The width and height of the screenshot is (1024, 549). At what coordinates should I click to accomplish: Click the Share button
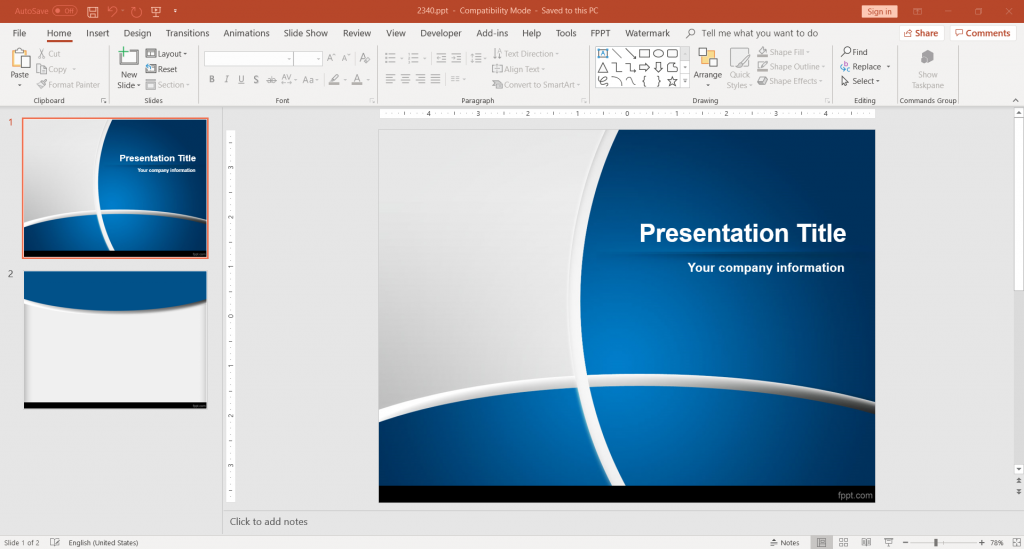tap(921, 33)
